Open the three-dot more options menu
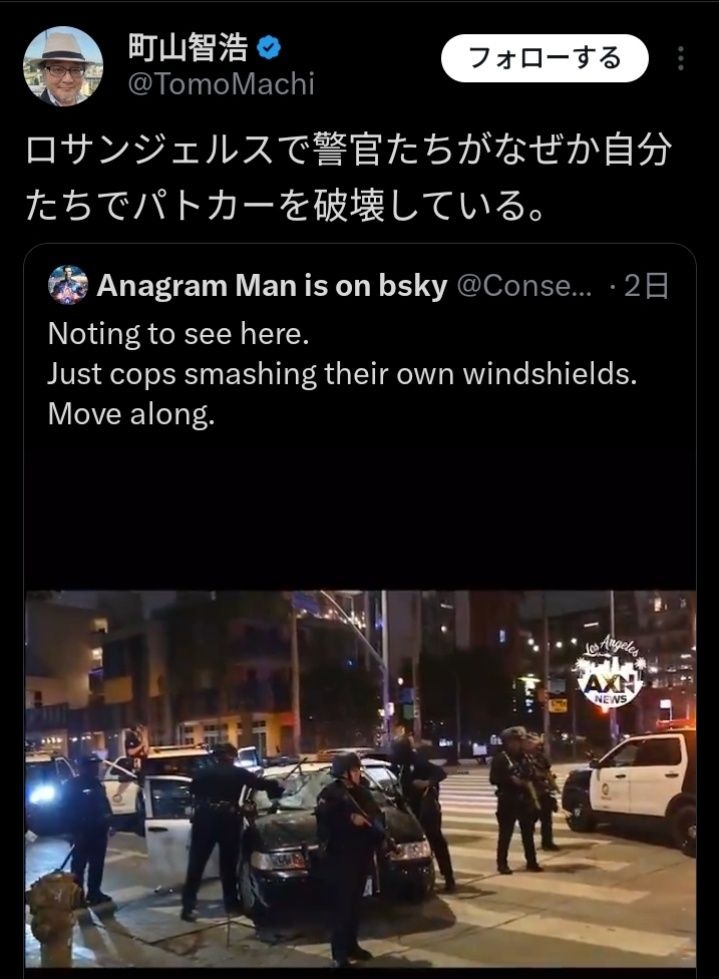Screen dimensions: 719x979 click(681, 58)
